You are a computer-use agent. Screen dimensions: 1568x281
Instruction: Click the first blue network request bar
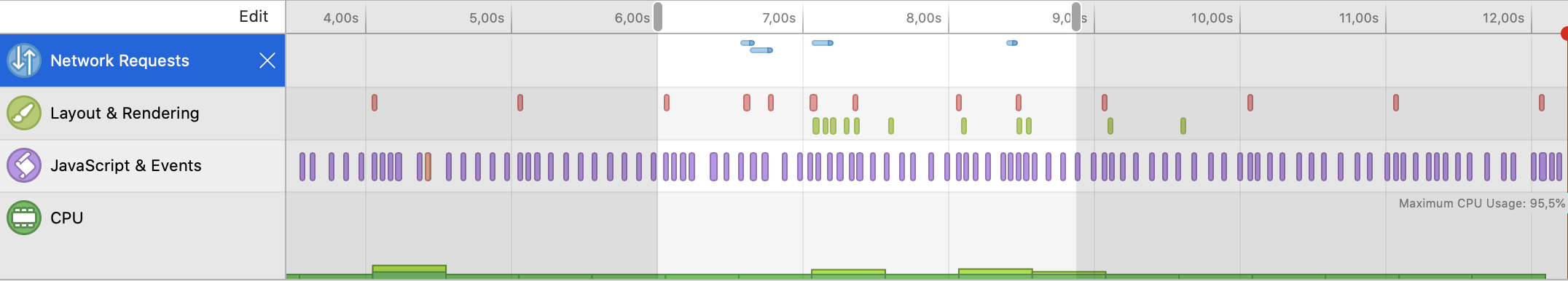(x=748, y=43)
